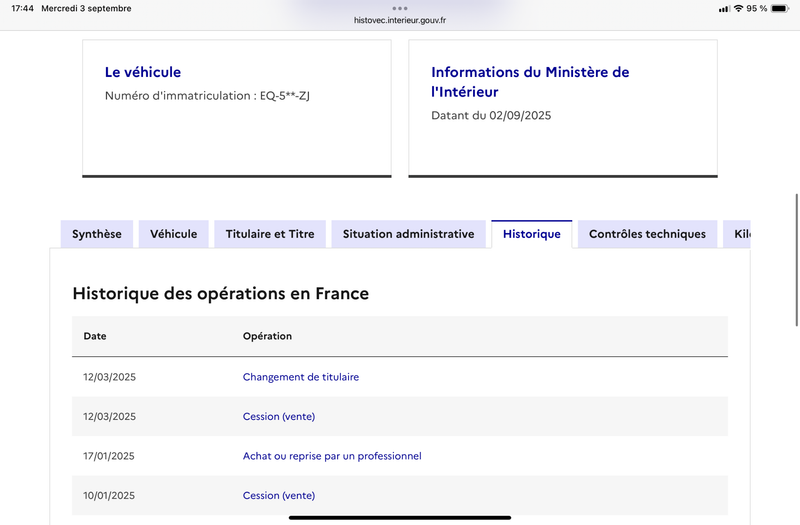Click the registration number EQ-5**-ZJ text

click(x=285, y=96)
